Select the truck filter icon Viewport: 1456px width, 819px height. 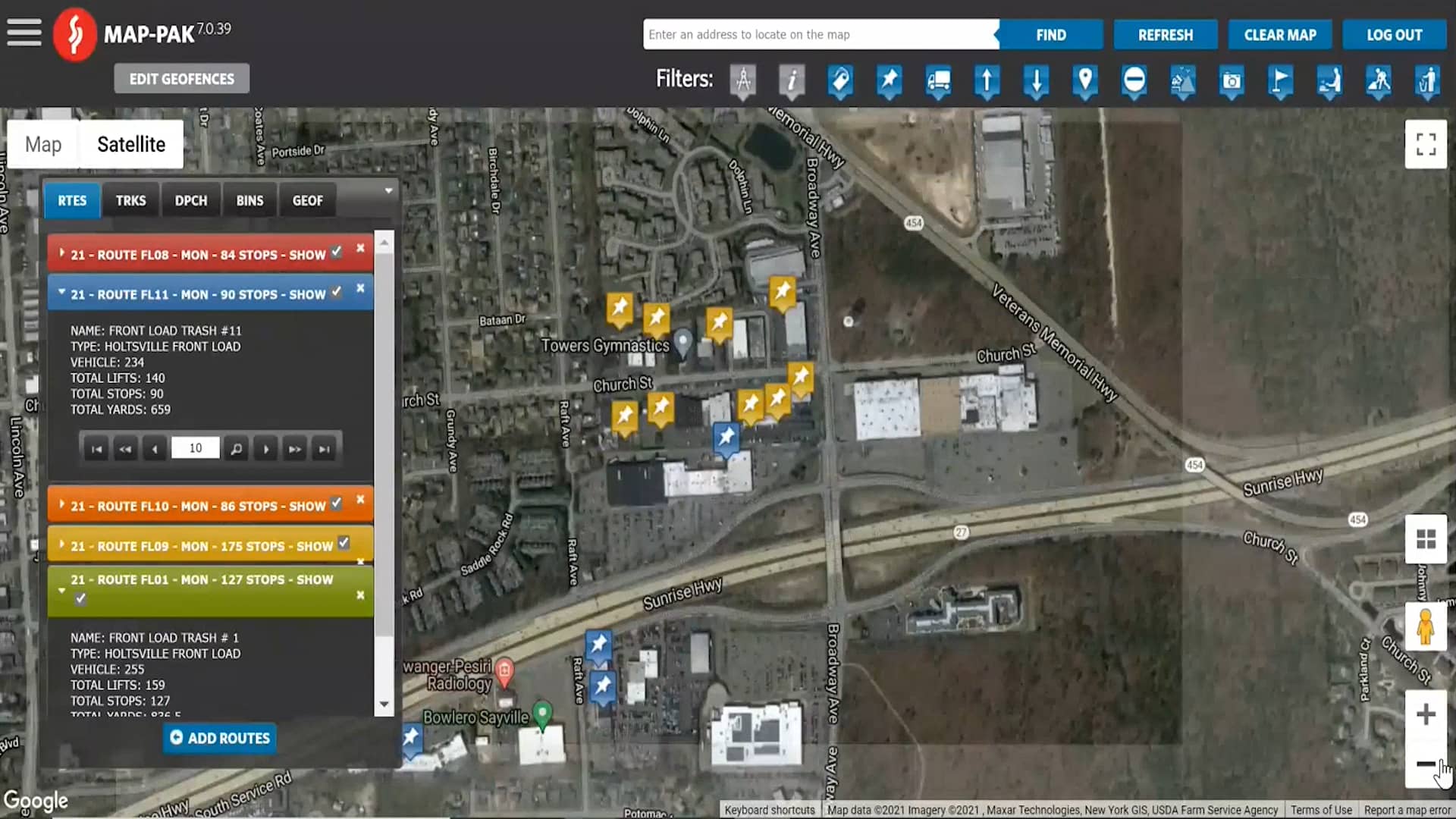click(939, 83)
